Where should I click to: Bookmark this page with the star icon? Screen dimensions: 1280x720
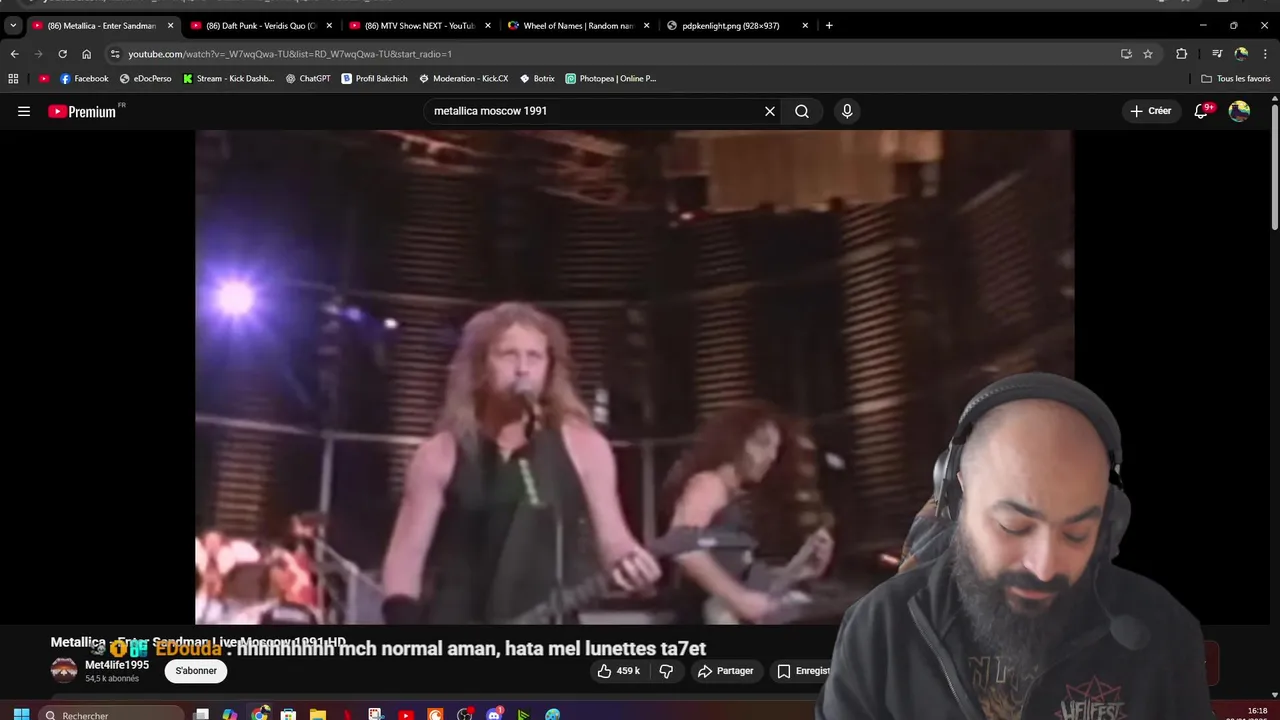(1148, 54)
